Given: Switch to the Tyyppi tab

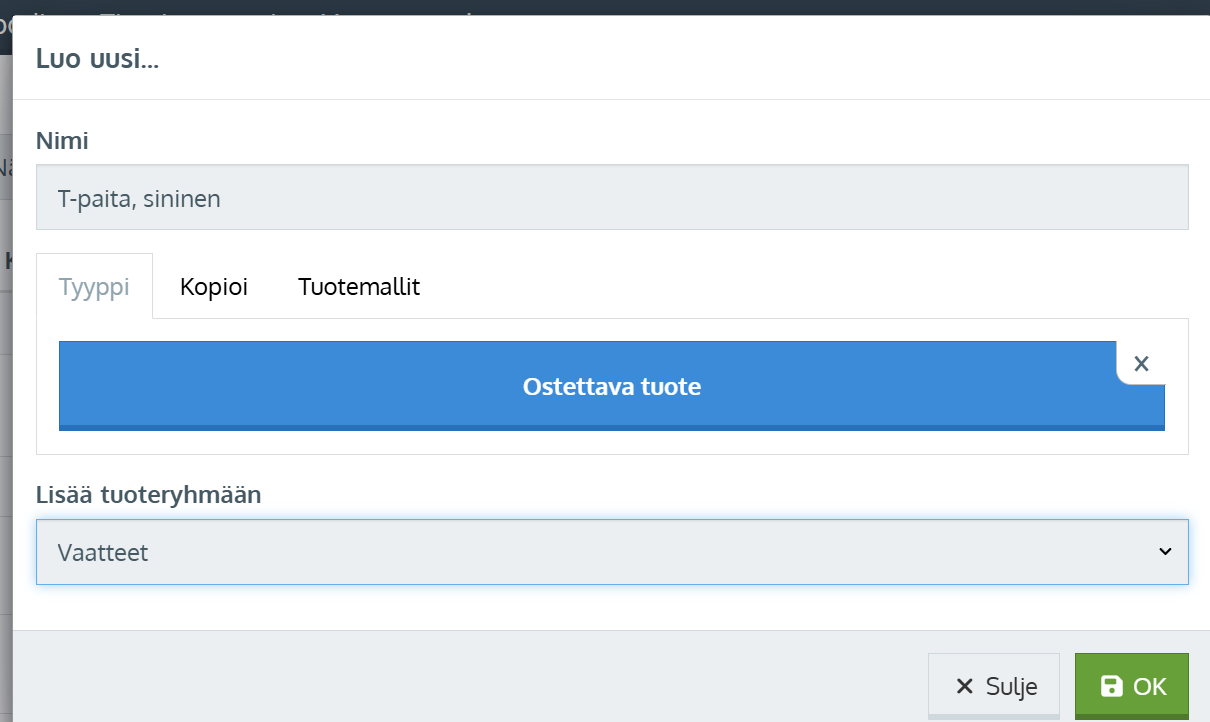Looking at the screenshot, I should coord(94,287).
